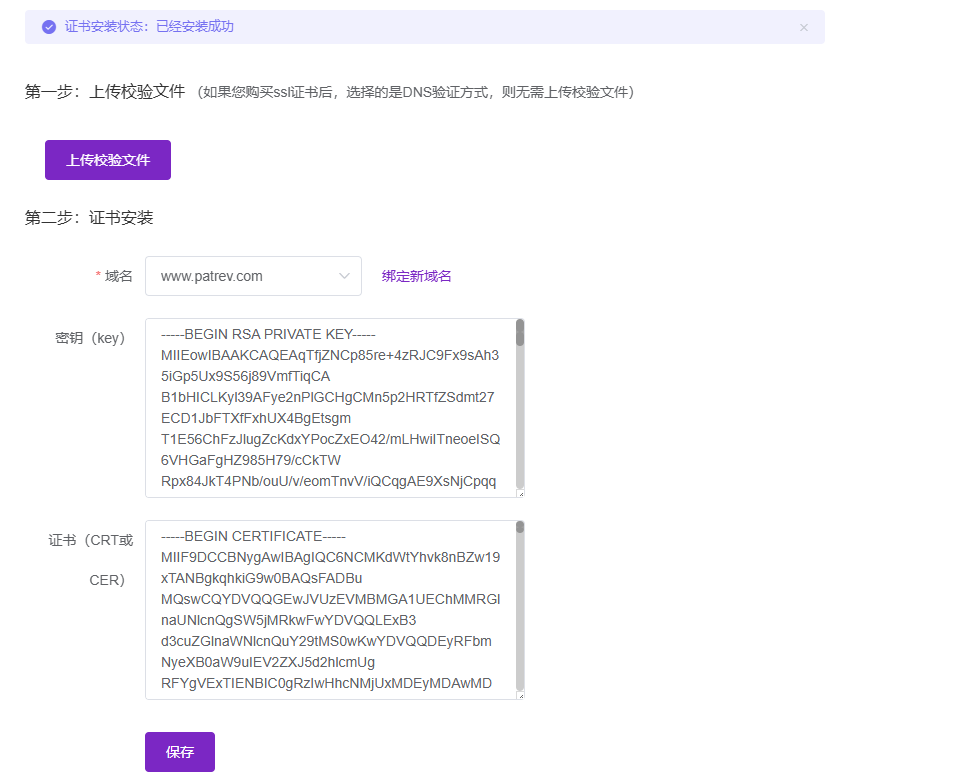Click the 证书安装状态 status message text
Image resolution: width=959 pixels, height=784 pixels.
tap(149, 27)
